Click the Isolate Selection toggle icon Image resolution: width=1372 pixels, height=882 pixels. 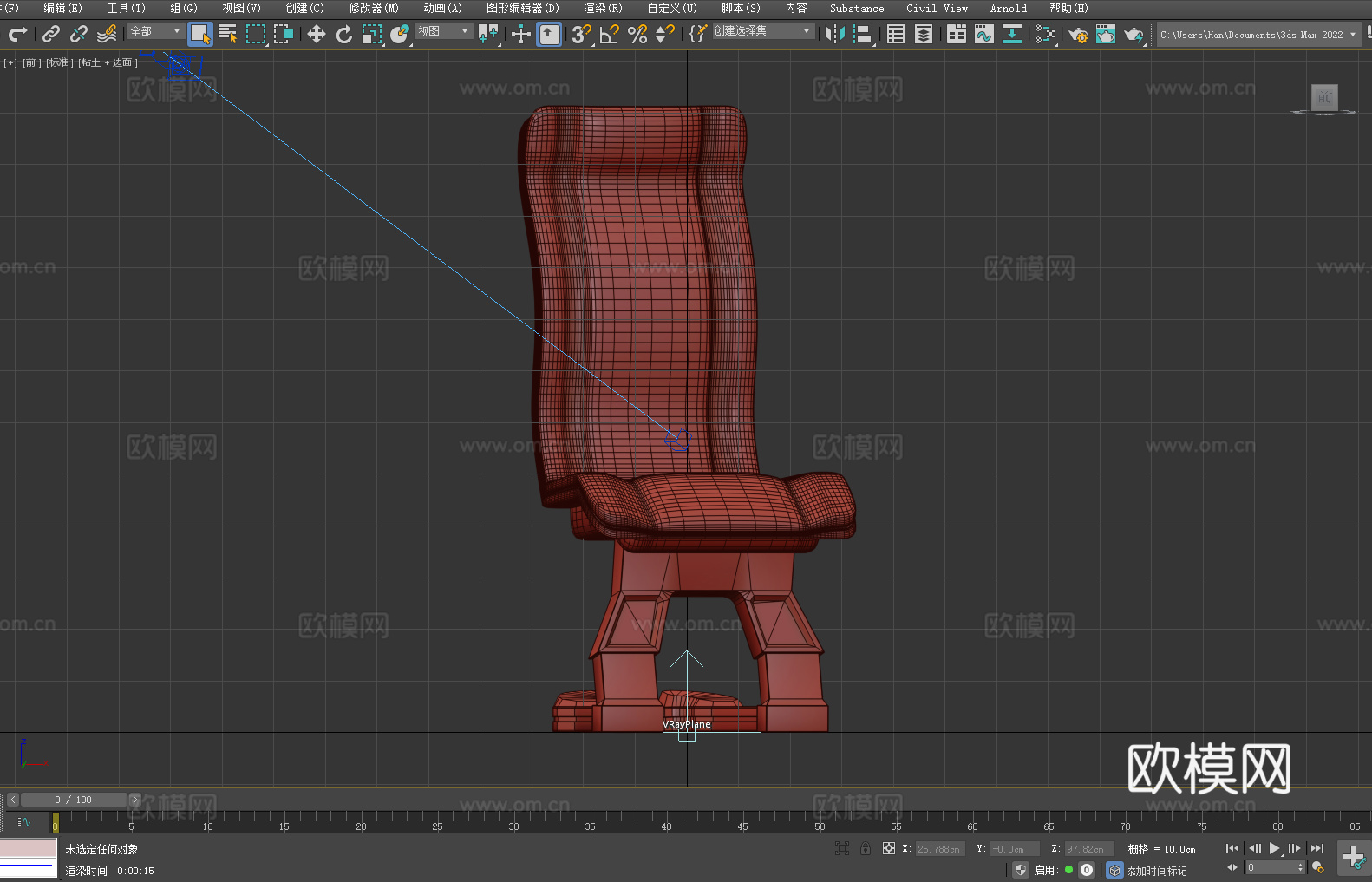click(x=842, y=848)
